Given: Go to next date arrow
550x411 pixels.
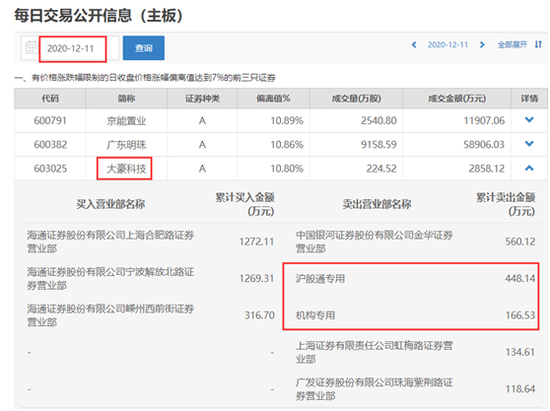Looking at the screenshot, I should (482, 45).
